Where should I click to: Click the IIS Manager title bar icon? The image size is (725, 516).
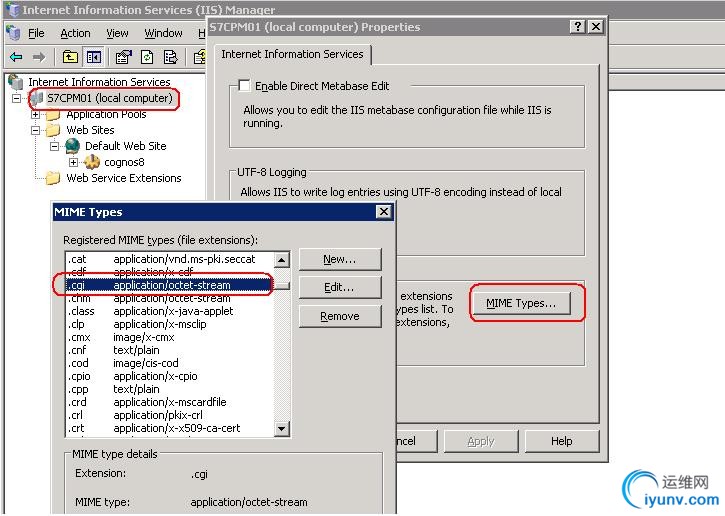point(12,10)
